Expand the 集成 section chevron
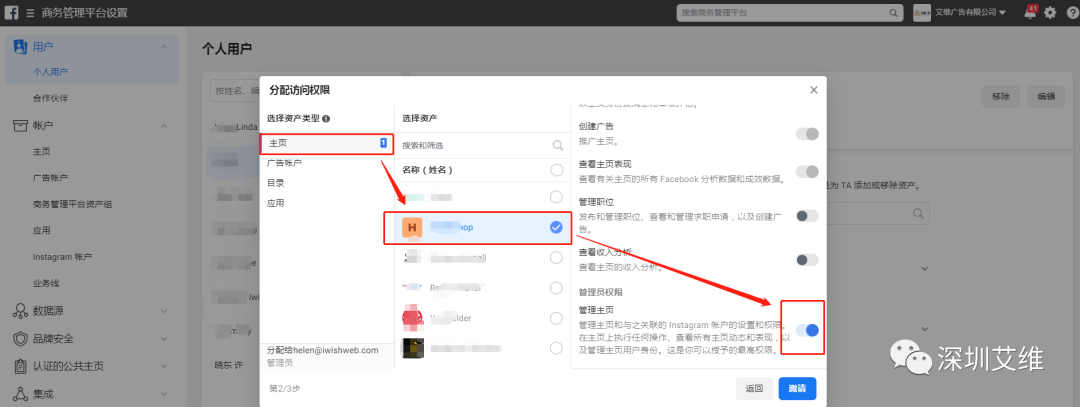 [164, 395]
